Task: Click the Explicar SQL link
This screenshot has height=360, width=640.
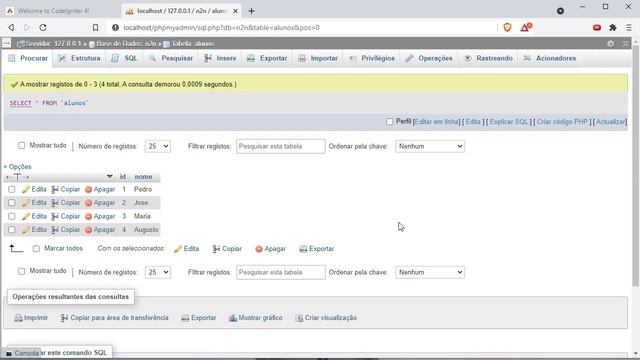Action: [x=509, y=122]
